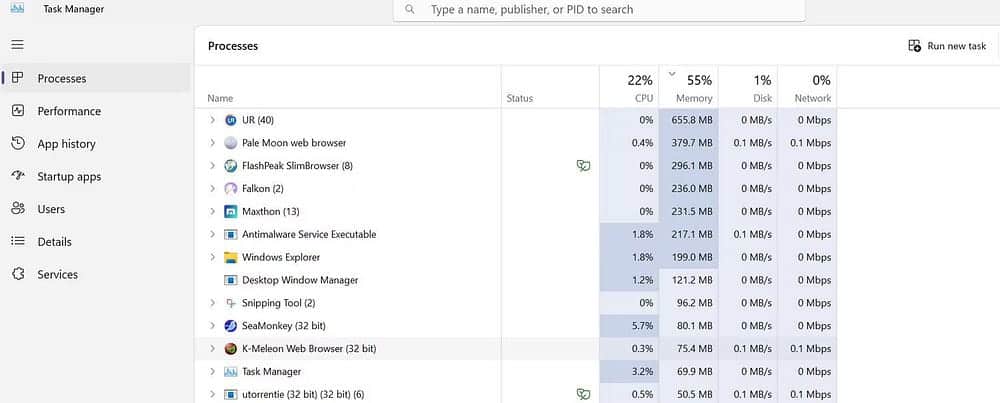Sort processes by Disk column
This screenshot has height=403, width=1000.
click(748, 87)
